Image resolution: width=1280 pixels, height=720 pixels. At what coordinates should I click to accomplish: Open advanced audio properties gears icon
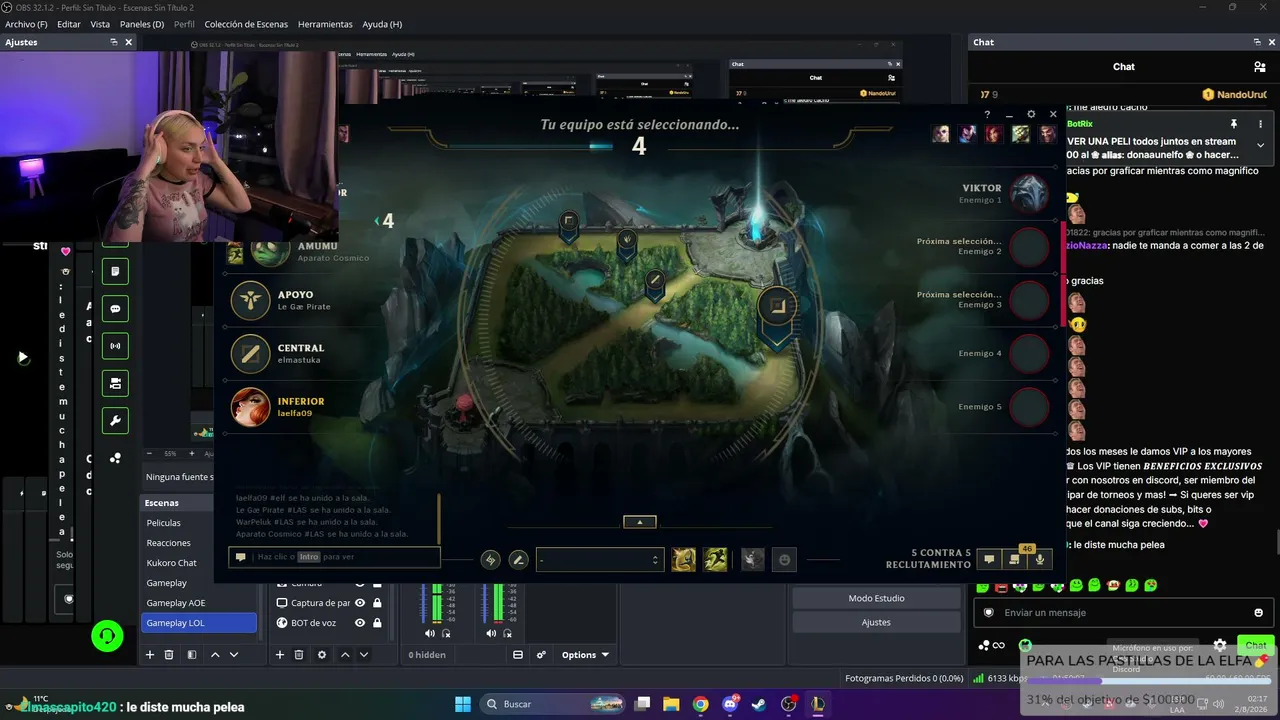[541, 655]
